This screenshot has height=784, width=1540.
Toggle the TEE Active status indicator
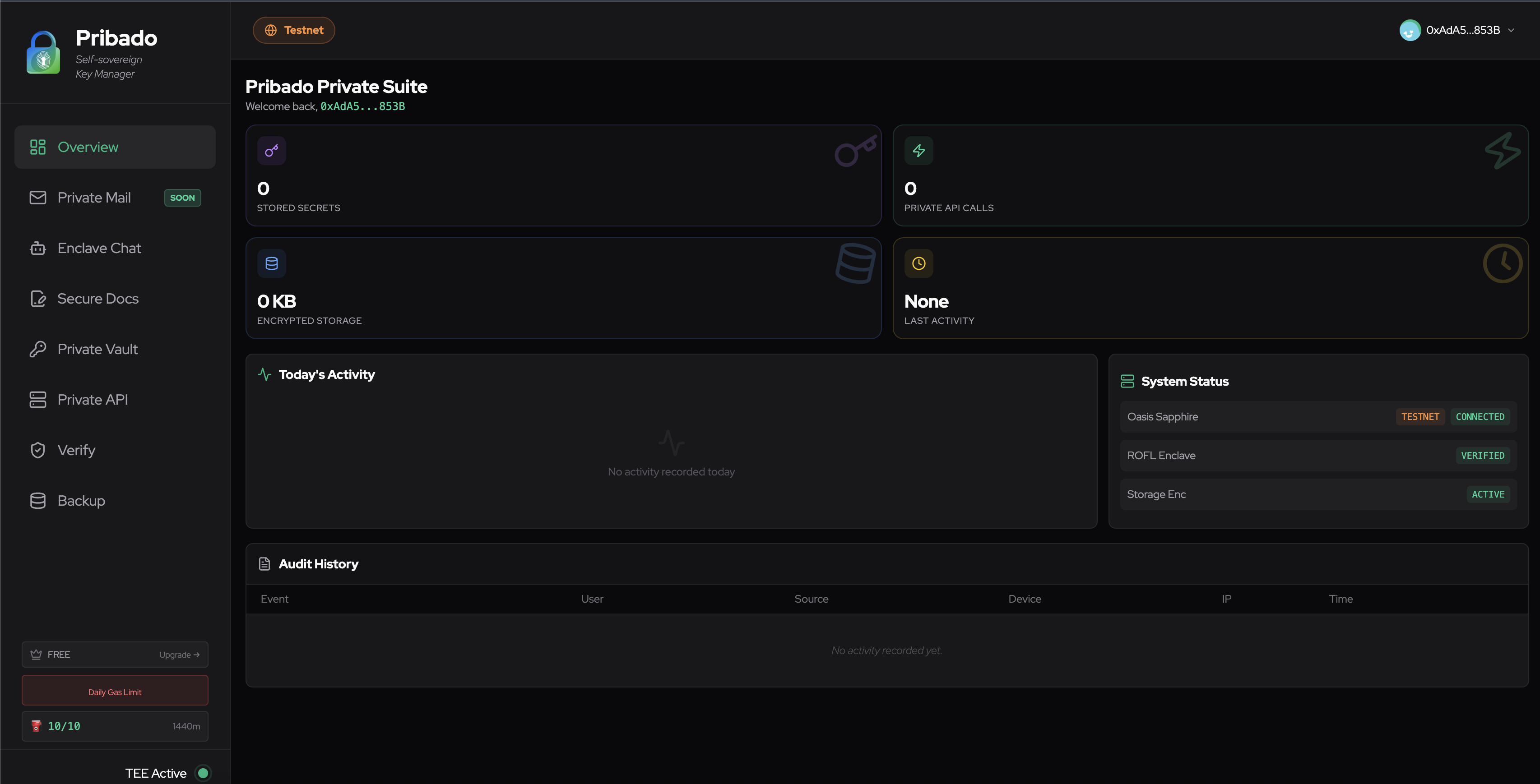pyautogui.click(x=203, y=773)
